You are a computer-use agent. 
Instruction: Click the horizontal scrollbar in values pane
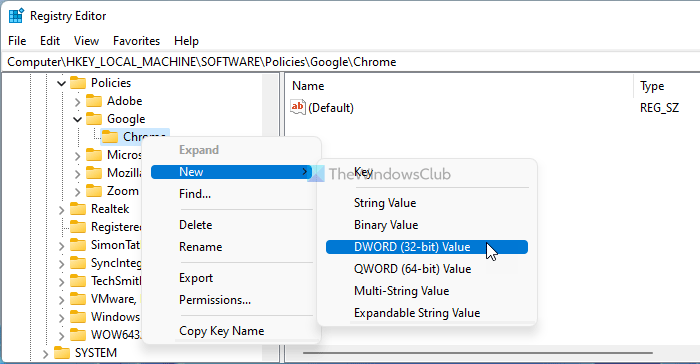tap(478, 353)
